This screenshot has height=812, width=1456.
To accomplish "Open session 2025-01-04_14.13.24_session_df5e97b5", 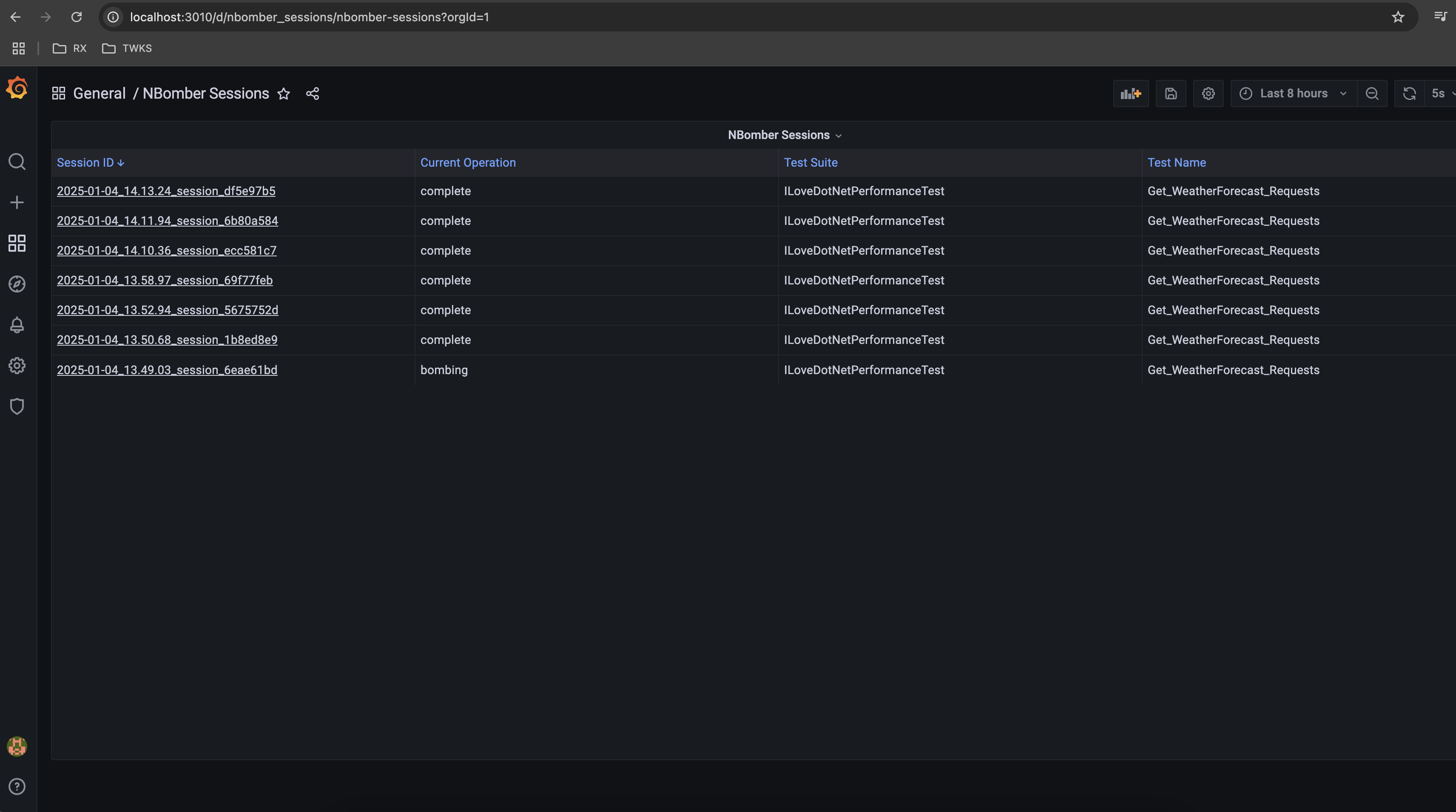I will click(x=166, y=191).
